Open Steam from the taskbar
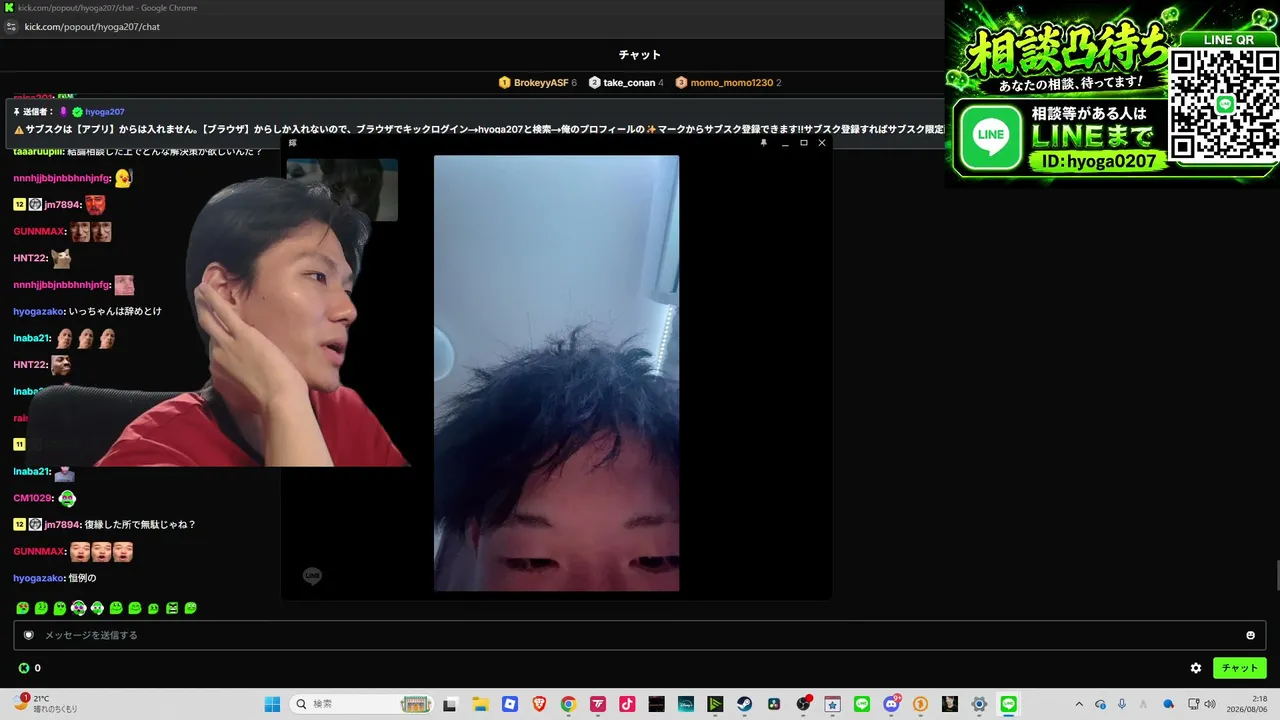The width and height of the screenshot is (1280, 720). (745, 704)
